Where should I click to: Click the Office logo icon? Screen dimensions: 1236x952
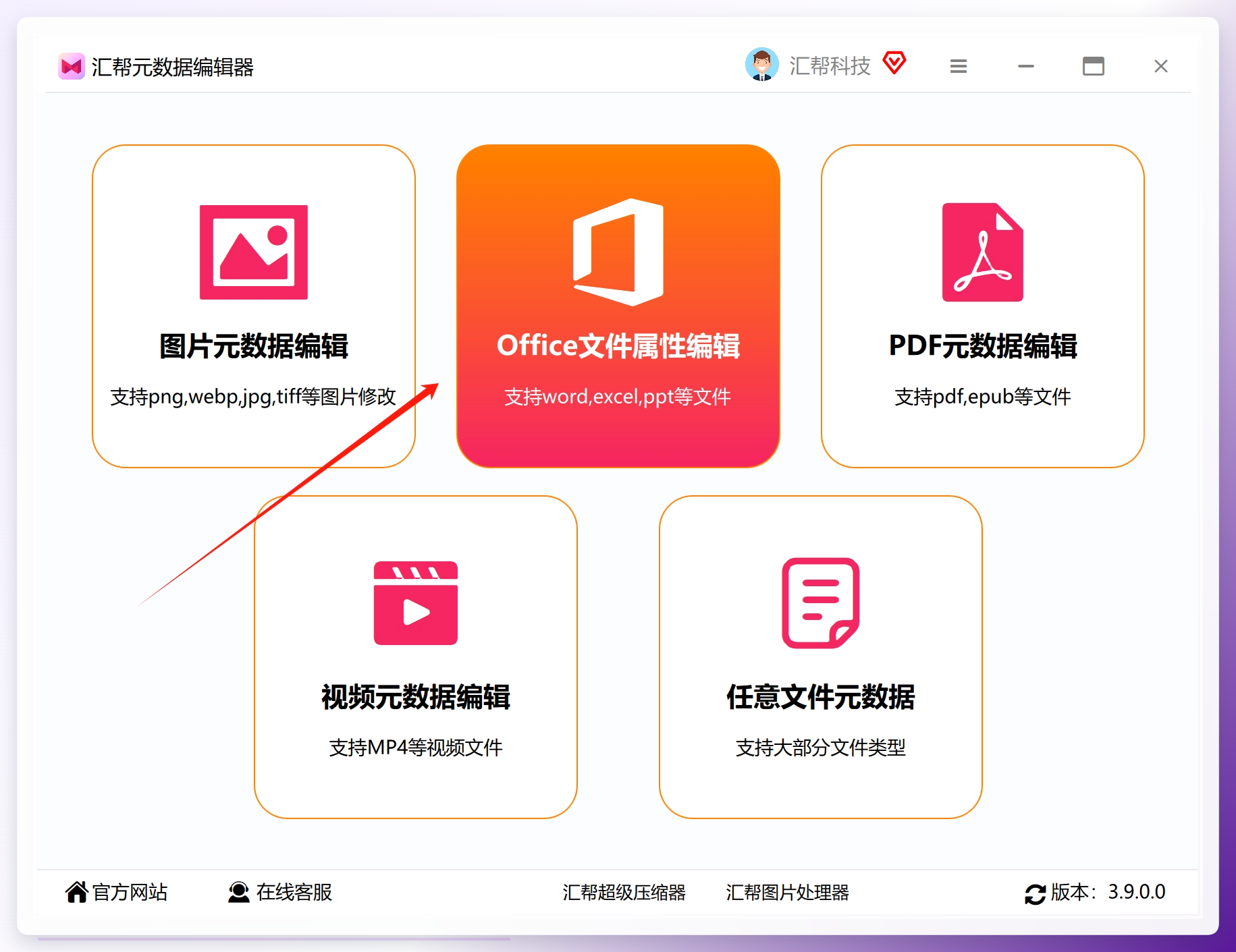coord(618,252)
